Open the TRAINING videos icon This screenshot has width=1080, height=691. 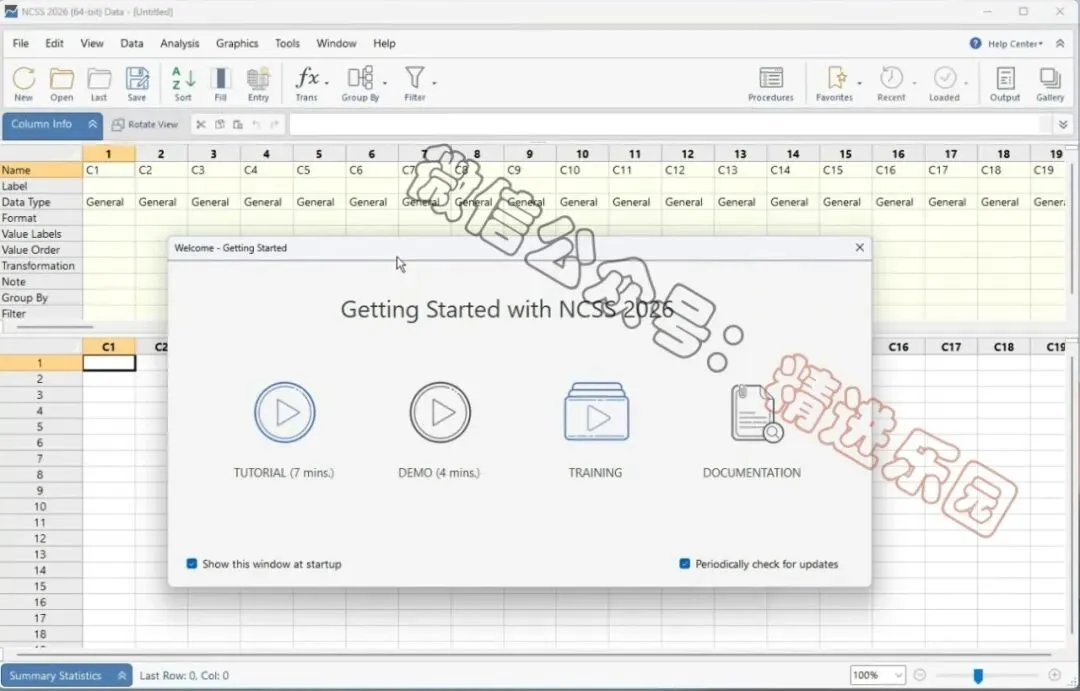596,412
